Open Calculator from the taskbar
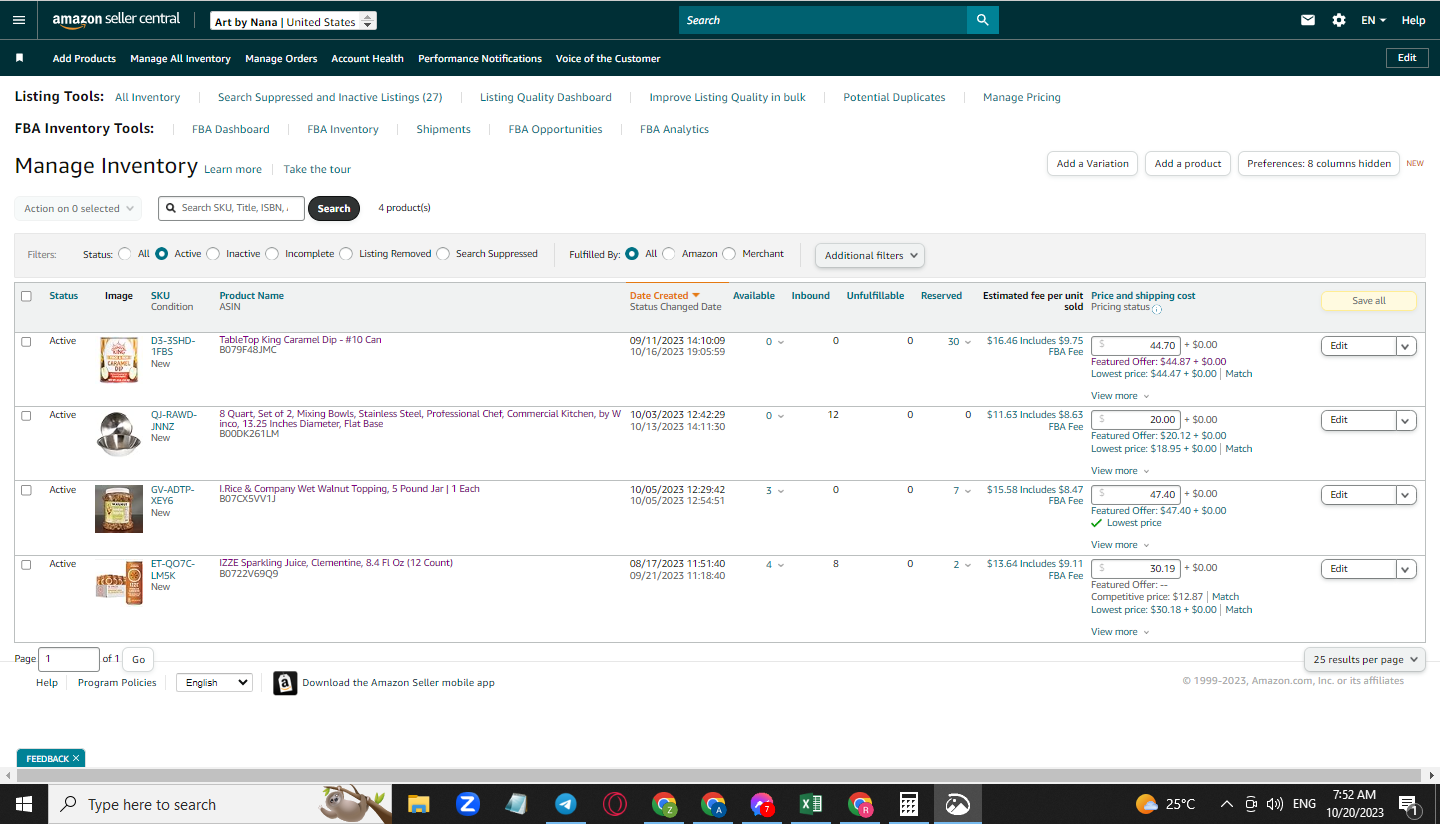1440x824 pixels. click(x=909, y=804)
